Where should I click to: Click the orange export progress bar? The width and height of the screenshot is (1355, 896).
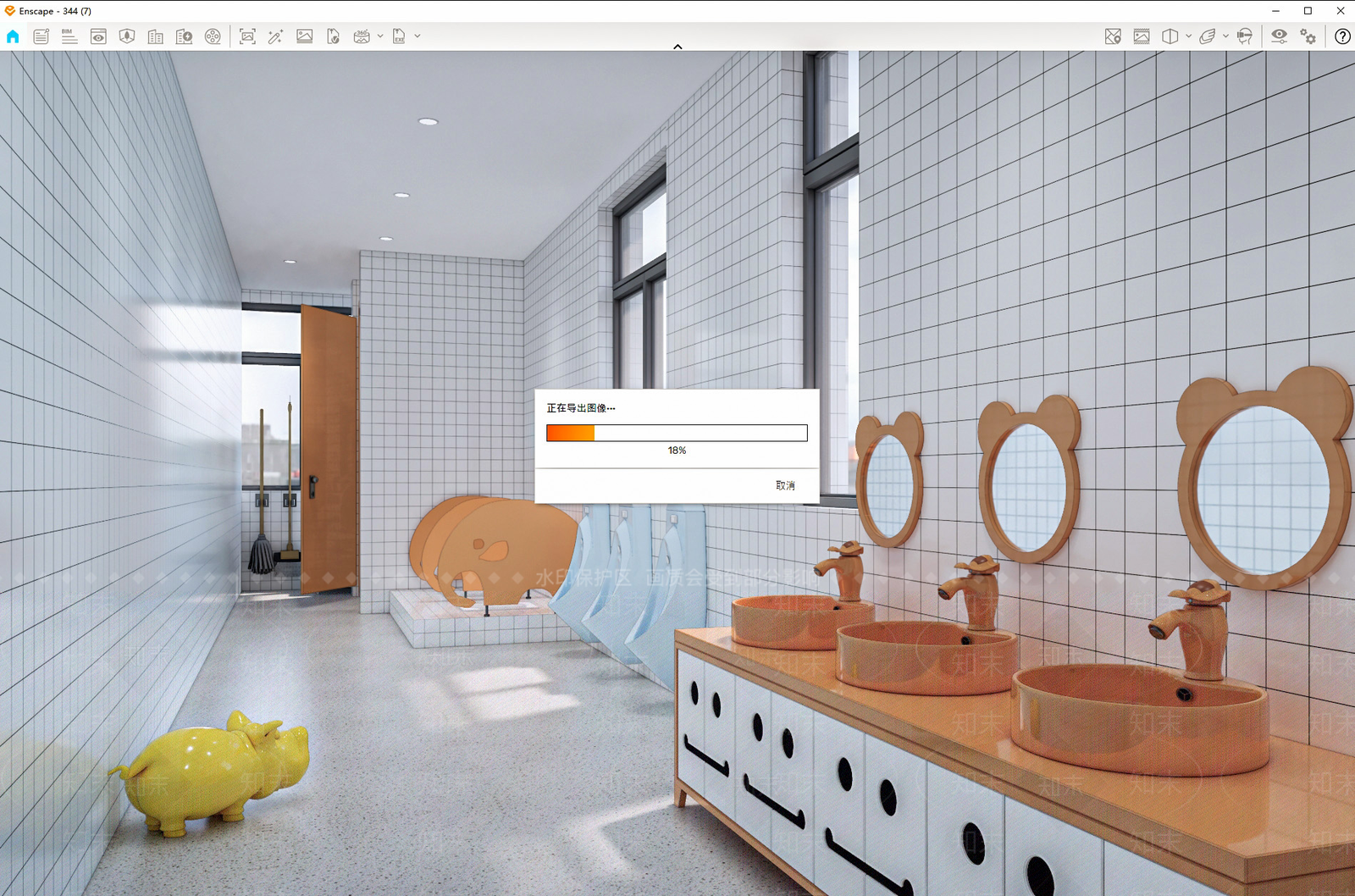point(677,433)
